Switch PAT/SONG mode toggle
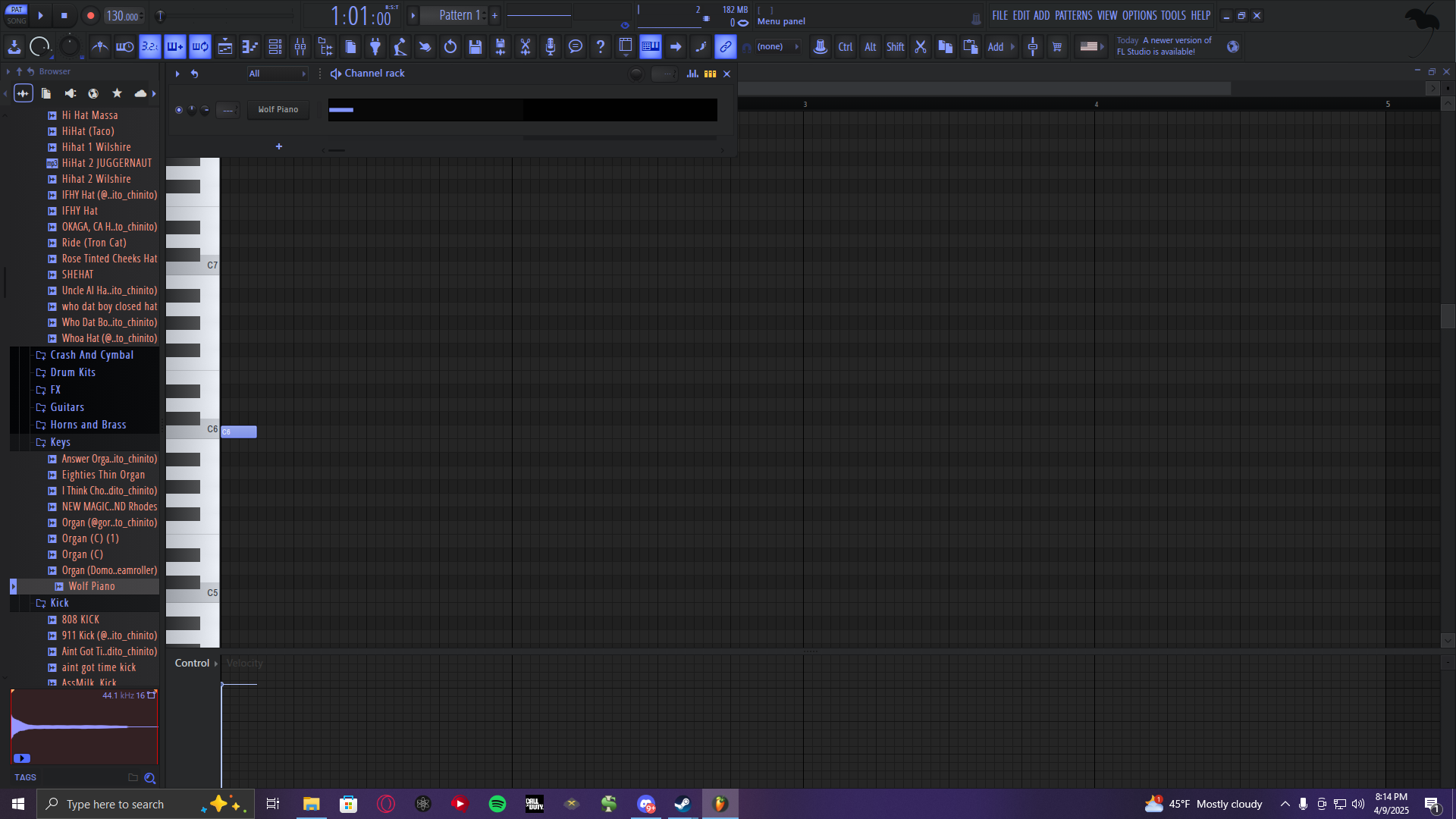Image resolution: width=1456 pixels, height=819 pixels. pyautogui.click(x=17, y=15)
